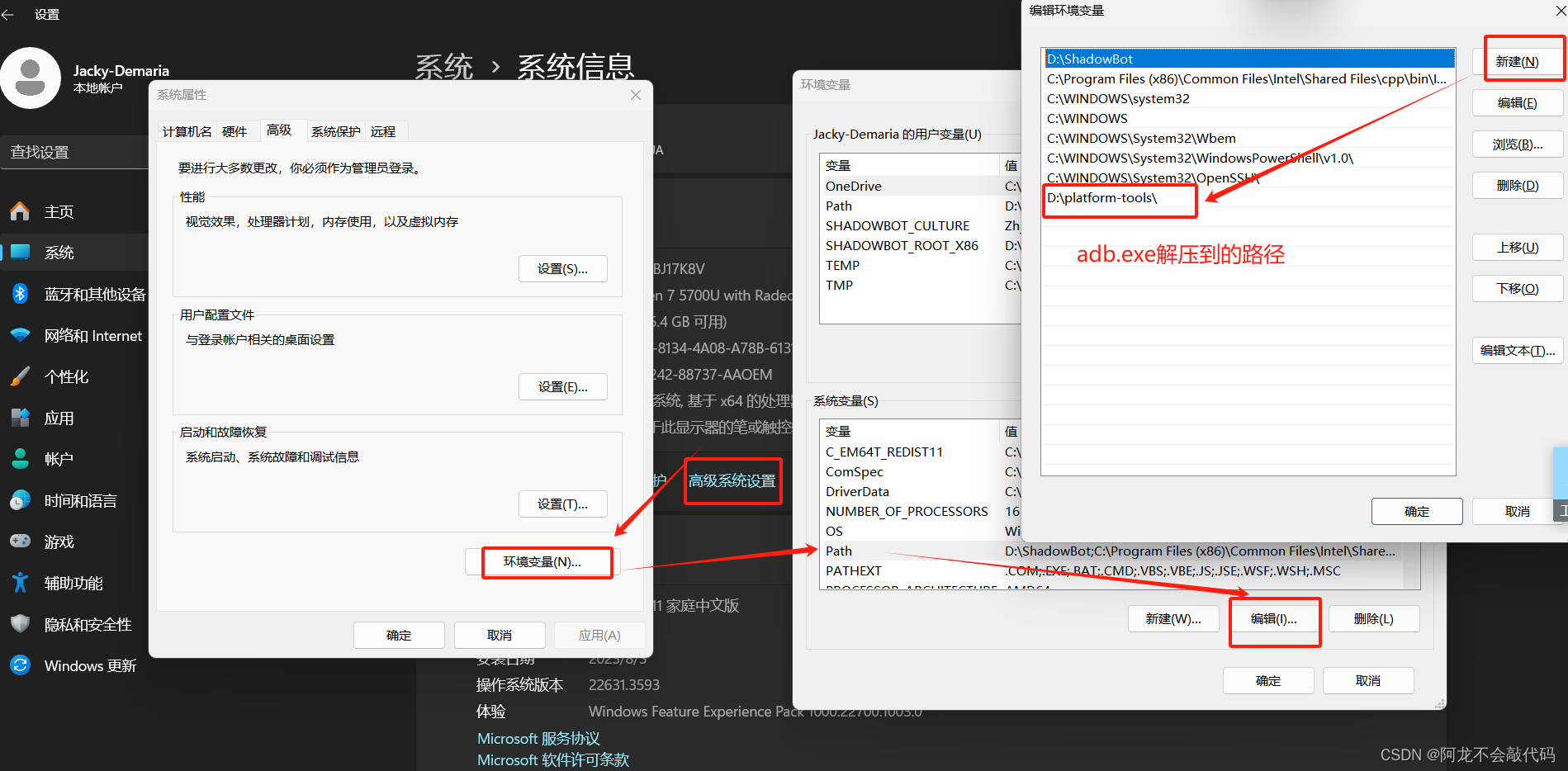The height and width of the screenshot is (771, 1568).
Task: Select TEMP row in user variables
Action: 921,266
